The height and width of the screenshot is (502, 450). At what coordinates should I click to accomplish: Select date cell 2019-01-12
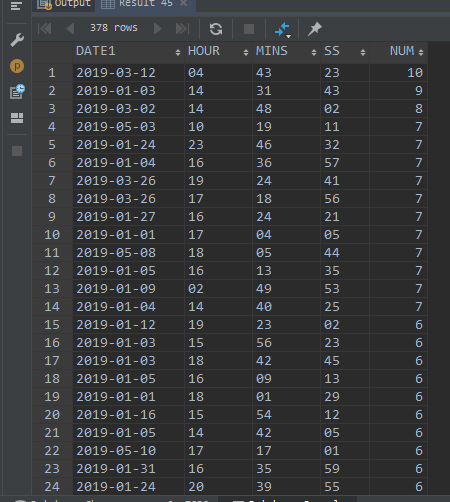[x=128, y=325]
